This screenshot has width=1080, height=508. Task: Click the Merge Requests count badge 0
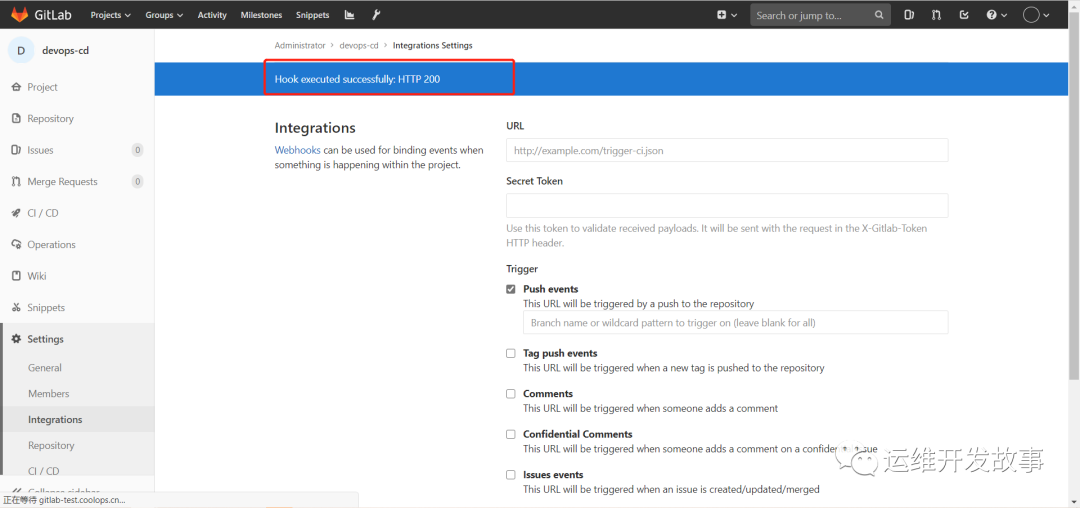coord(138,182)
